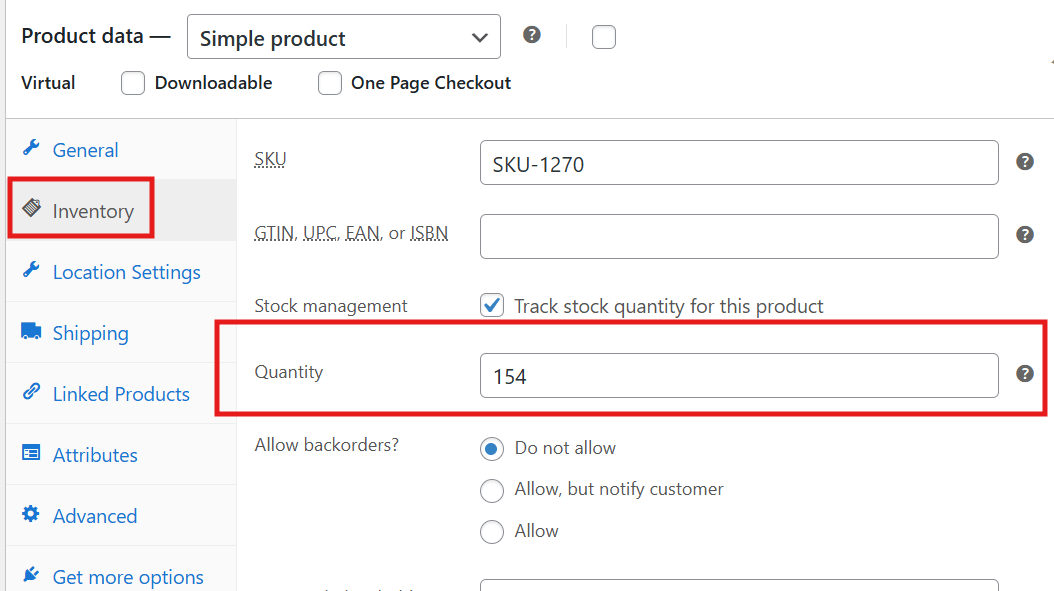Screen dimensions: 1054x591
Task: Open the Quantity help tooltip icon
Action: [x=1025, y=373]
